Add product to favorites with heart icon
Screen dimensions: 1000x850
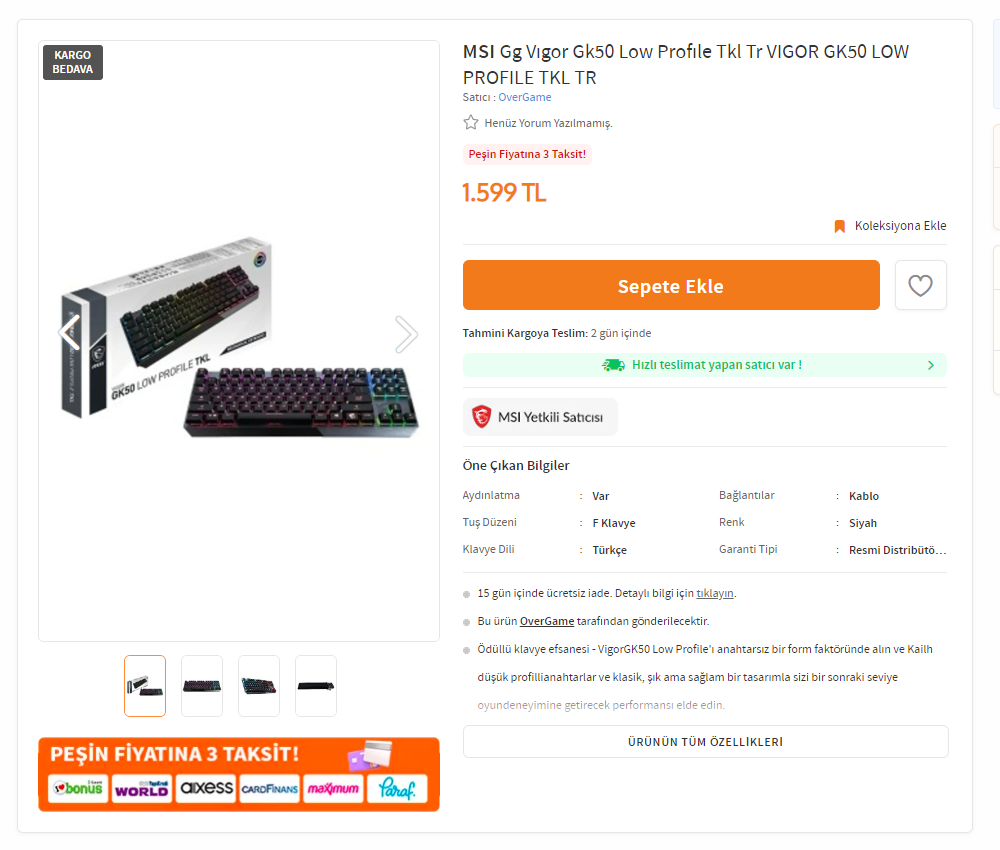coord(920,286)
